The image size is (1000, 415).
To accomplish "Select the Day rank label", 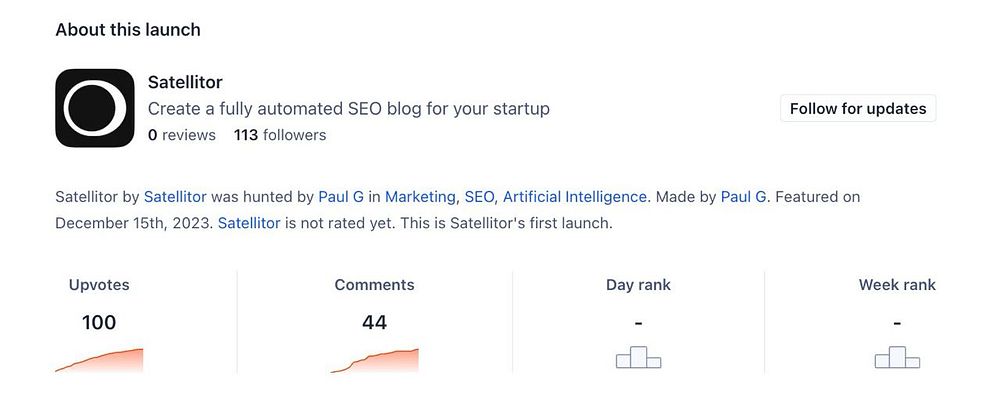I will click(x=638, y=285).
